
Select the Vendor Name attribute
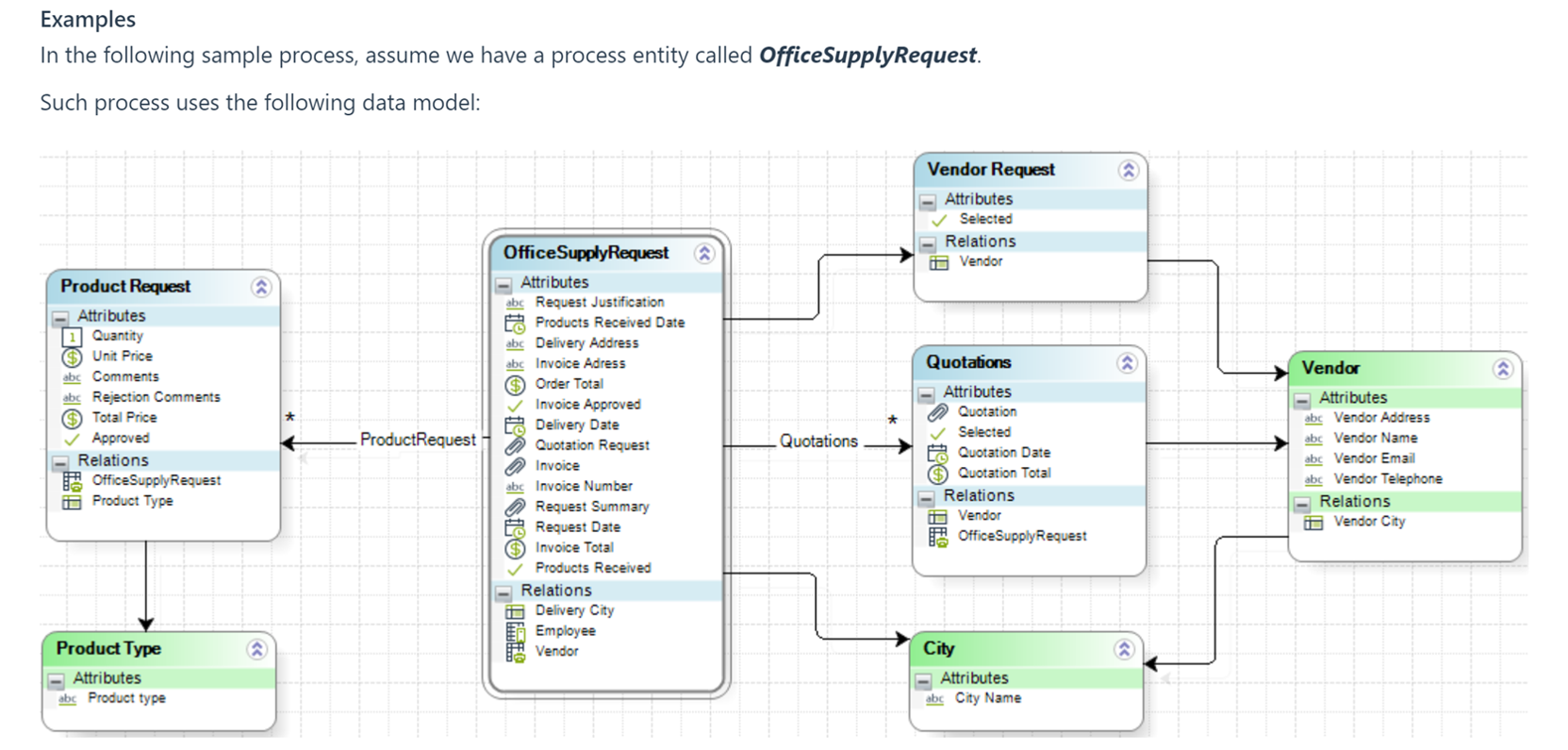click(x=1376, y=439)
